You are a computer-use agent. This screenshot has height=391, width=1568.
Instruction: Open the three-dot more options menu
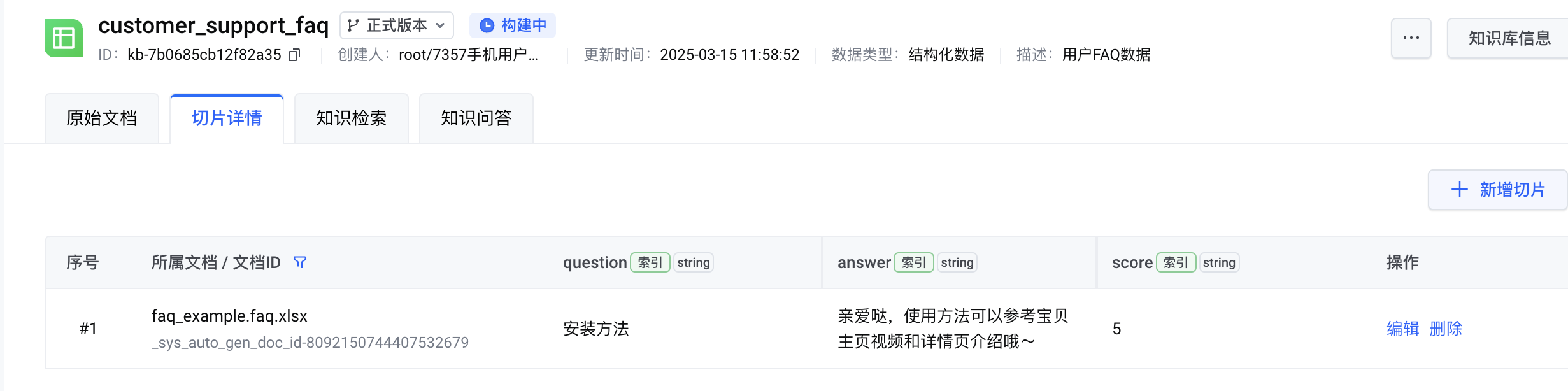pos(1411,38)
